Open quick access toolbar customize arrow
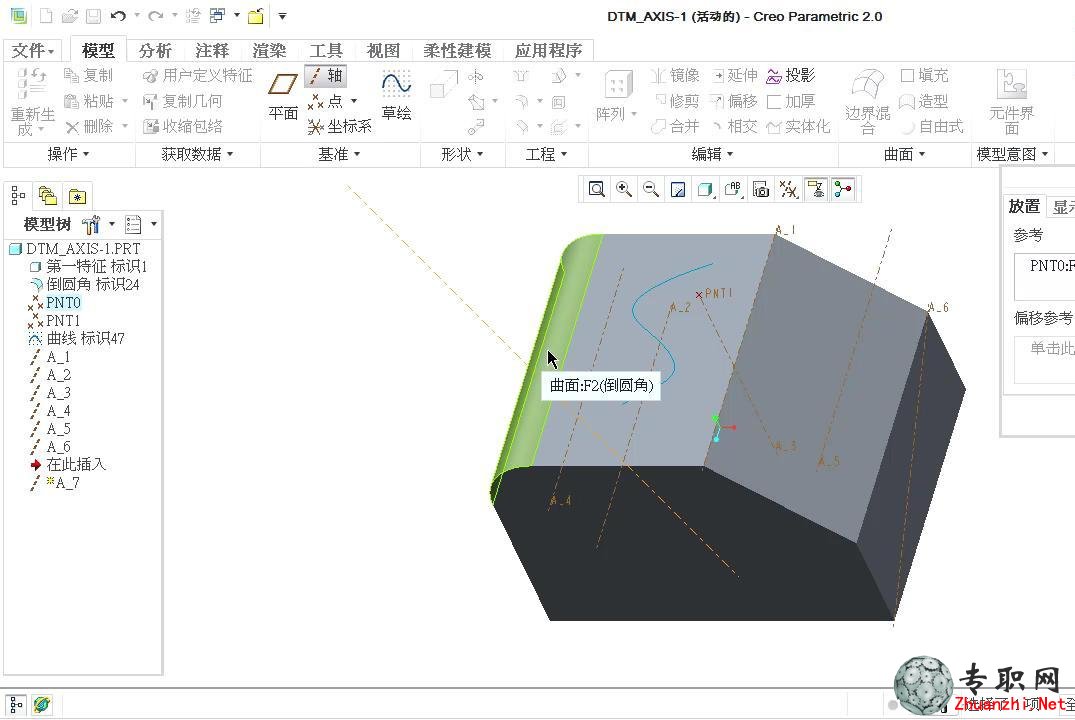1075x720 pixels. point(282,16)
